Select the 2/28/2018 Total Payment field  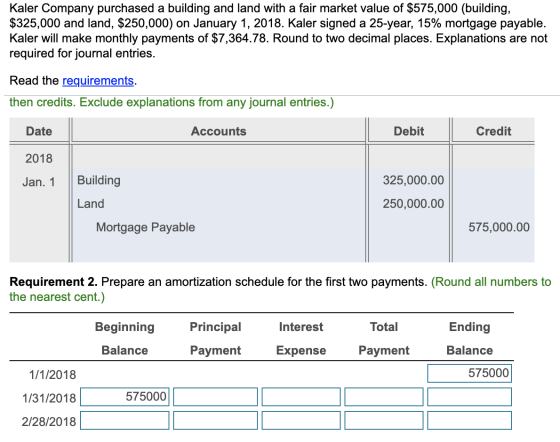[384, 421]
